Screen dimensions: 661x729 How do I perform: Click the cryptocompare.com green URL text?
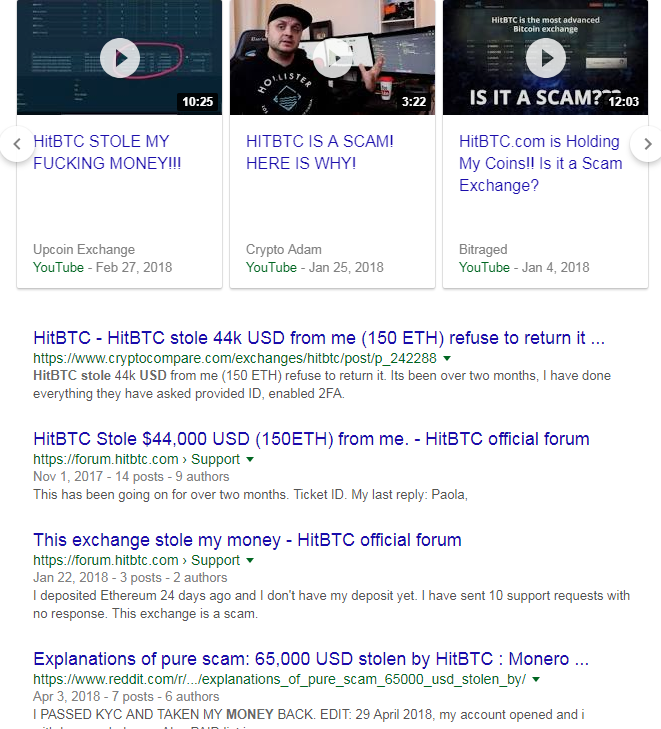pyautogui.click(x=235, y=358)
